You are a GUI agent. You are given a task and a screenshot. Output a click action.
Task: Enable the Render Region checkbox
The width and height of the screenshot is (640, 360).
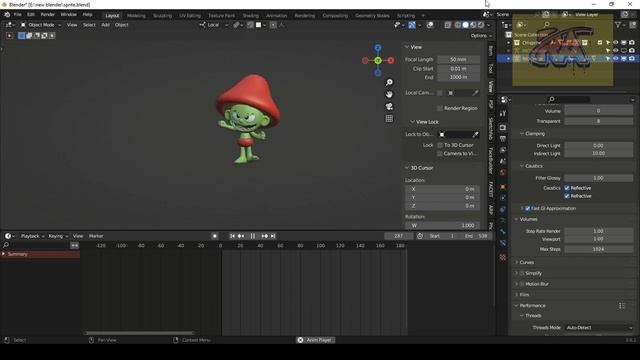pos(440,108)
